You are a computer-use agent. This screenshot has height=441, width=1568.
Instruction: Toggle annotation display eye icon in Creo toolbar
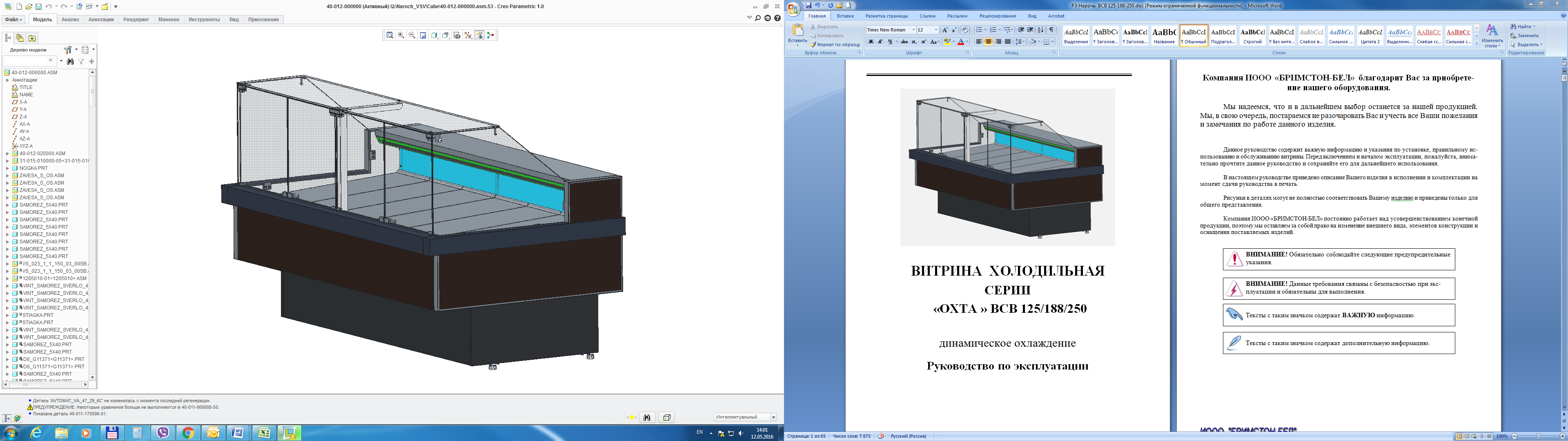point(480,36)
